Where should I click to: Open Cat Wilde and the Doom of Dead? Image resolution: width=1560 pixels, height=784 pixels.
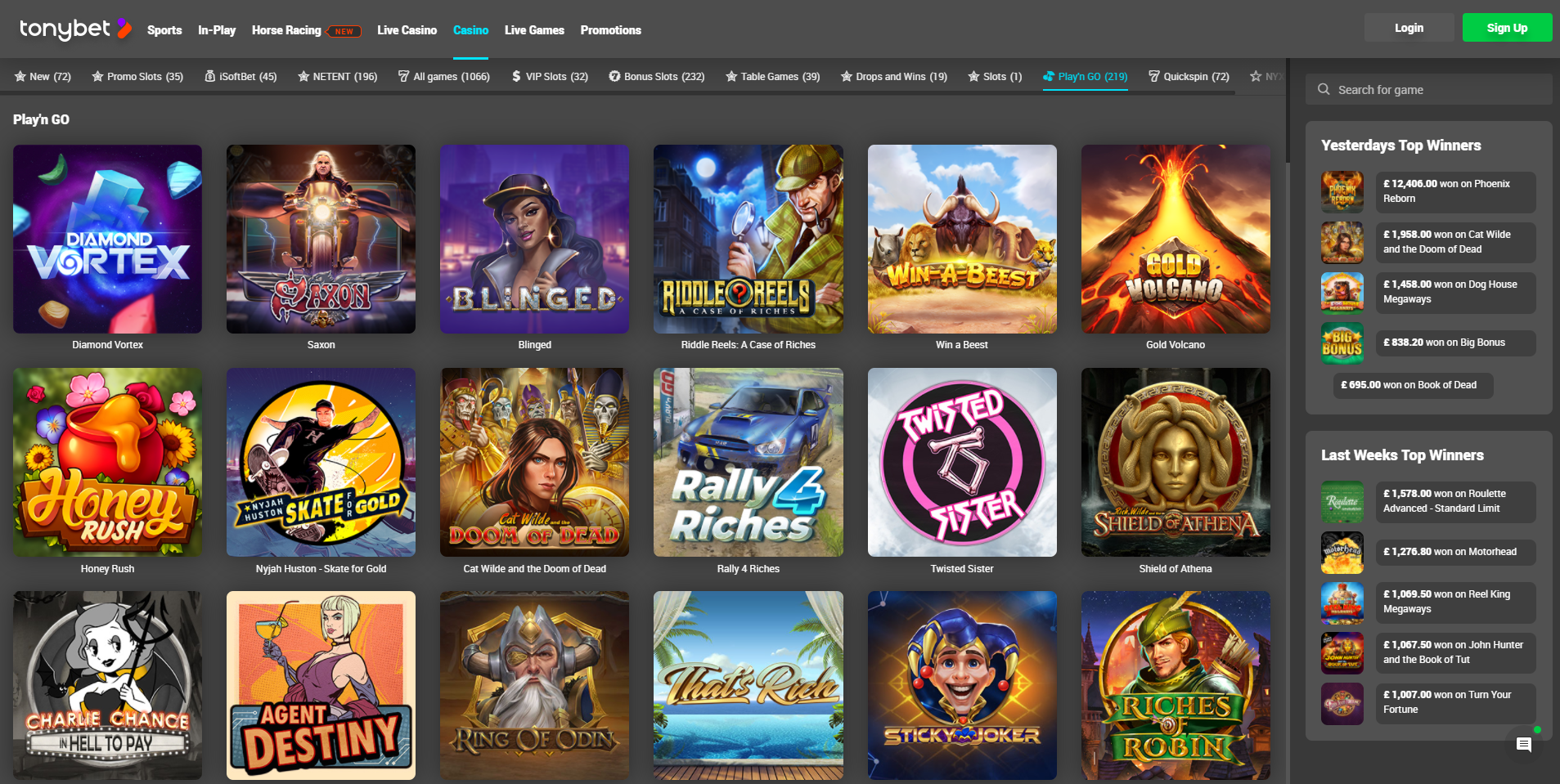pos(535,462)
